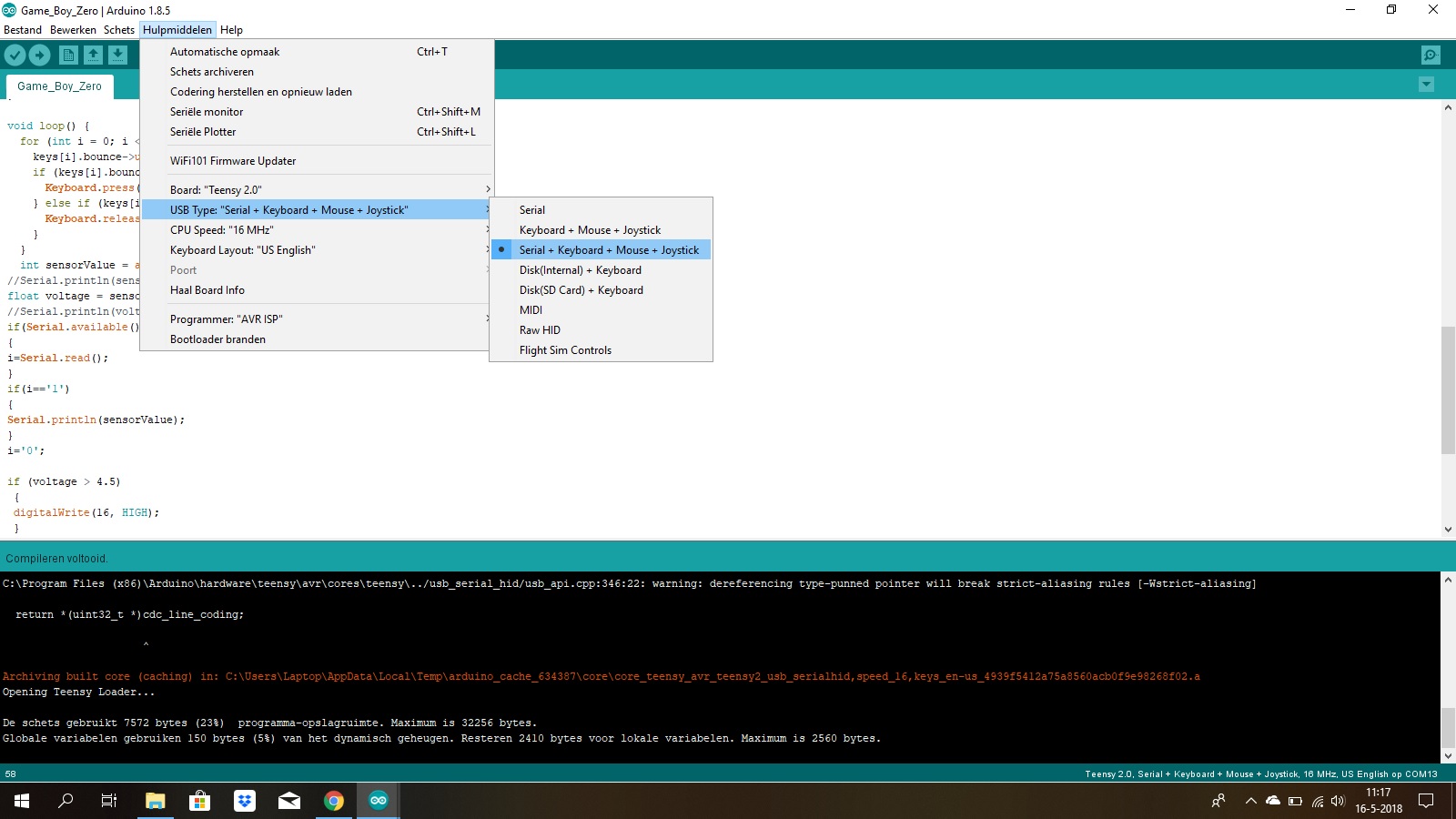1456x819 pixels.
Task: Expand the Board: "Teensy 2.0" submenu
Action: pos(317,190)
